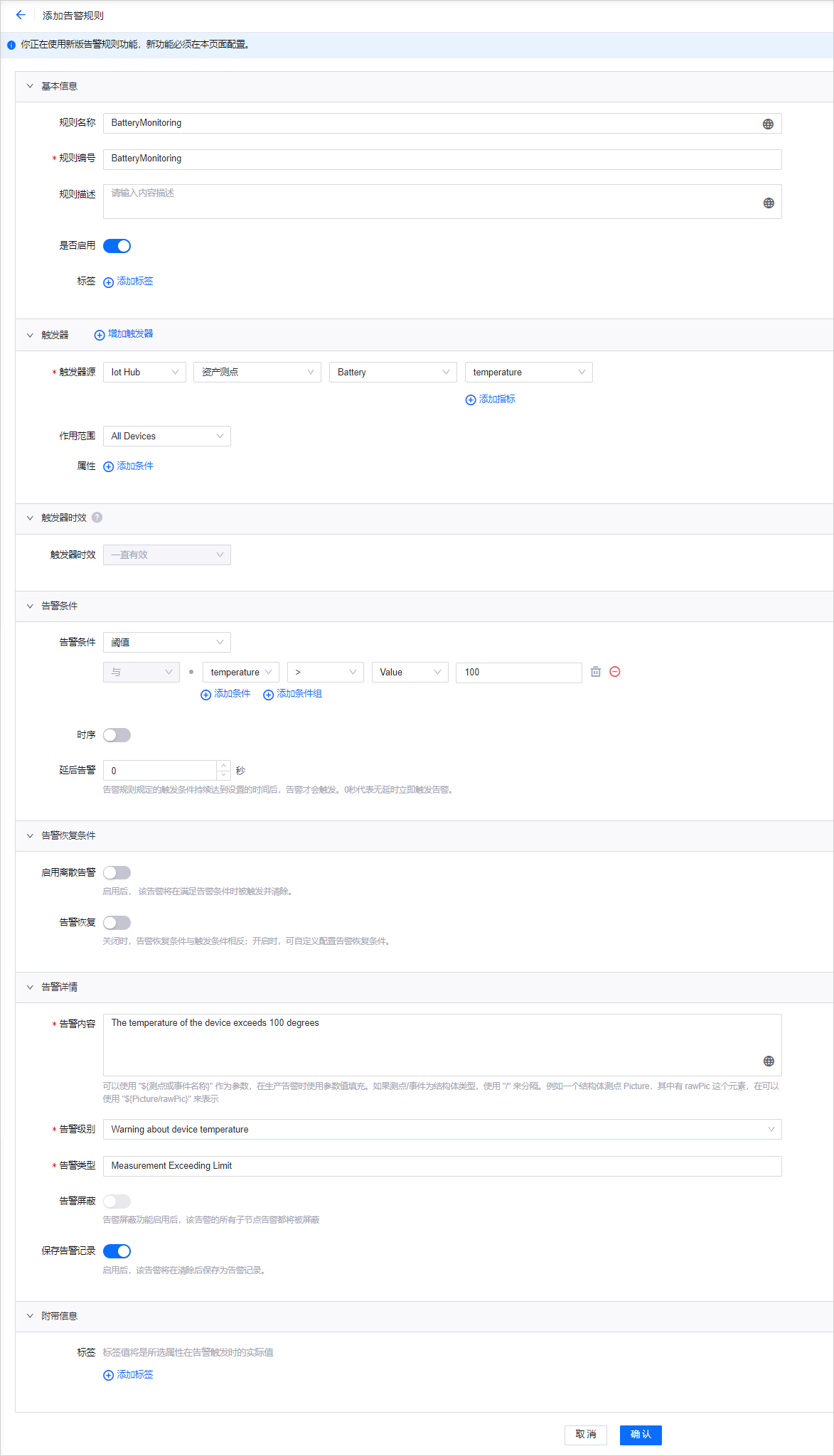Click the 触发器时效 help question icon

[x=97, y=518]
